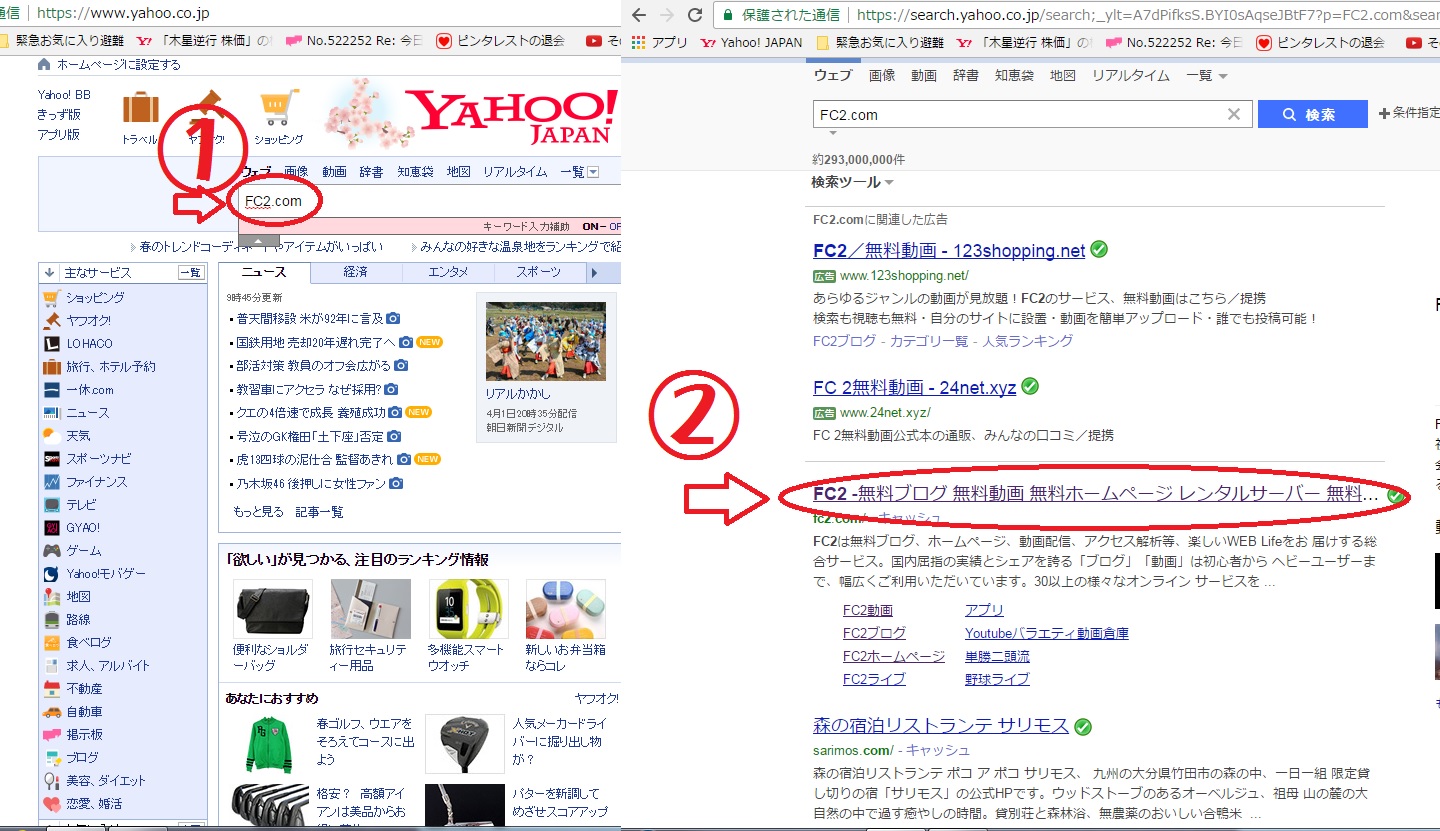Open 一休.com in the services sidebar
The width and height of the screenshot is (1440, 831).
89,390
